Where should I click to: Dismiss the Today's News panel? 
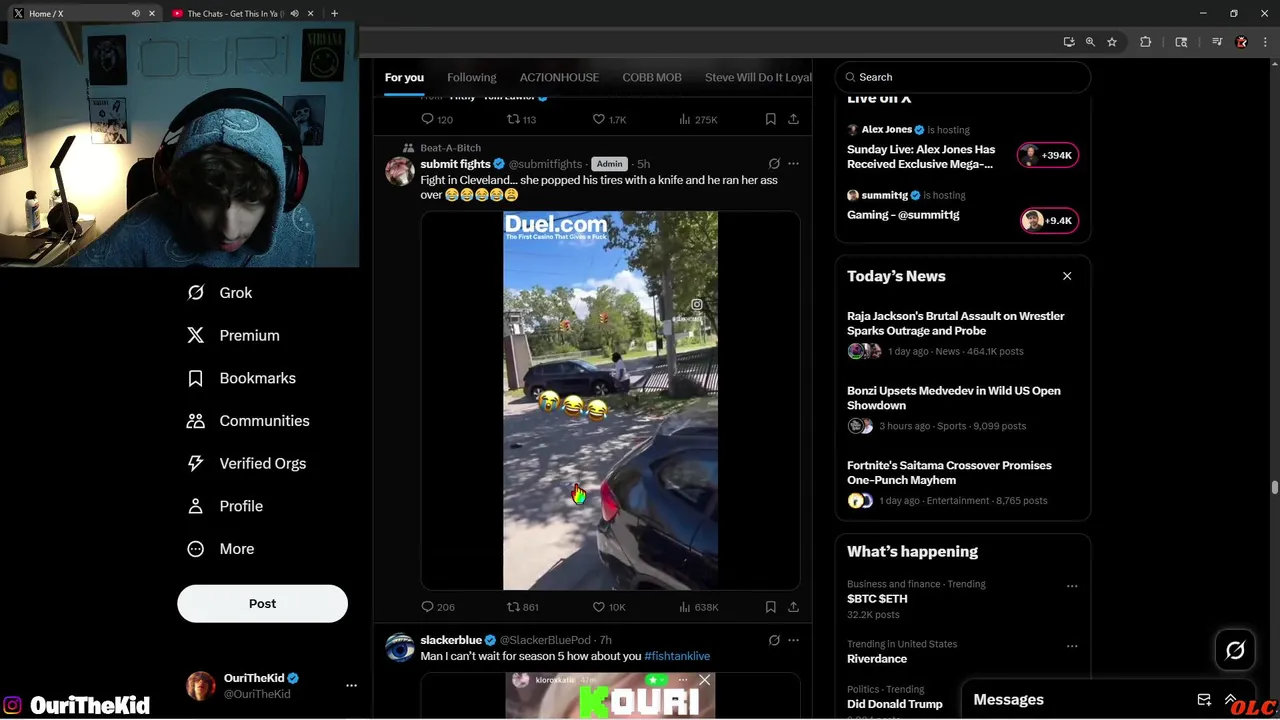pyautogui.click(x=1067, y=276)
